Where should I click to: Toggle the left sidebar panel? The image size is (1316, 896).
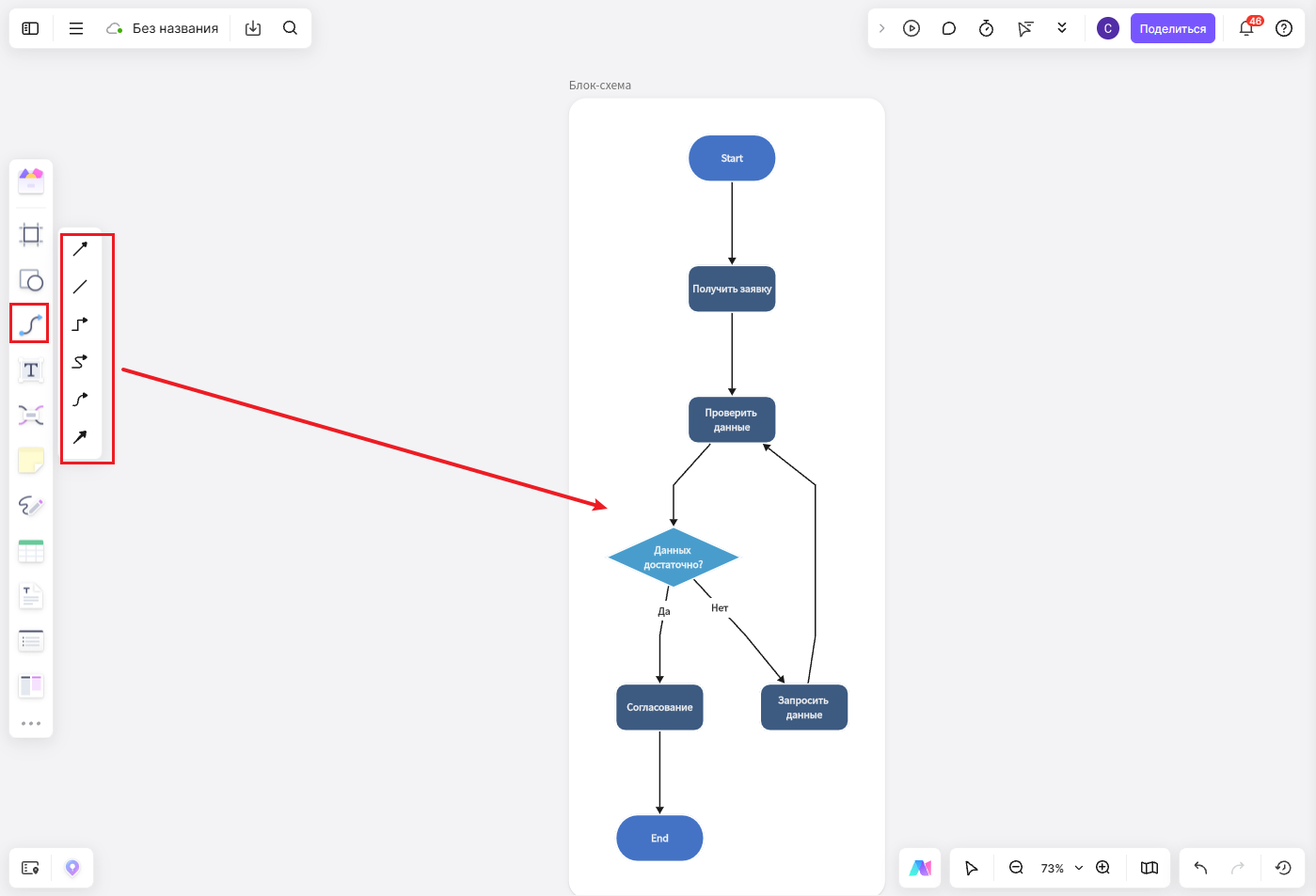pos(30,28)
